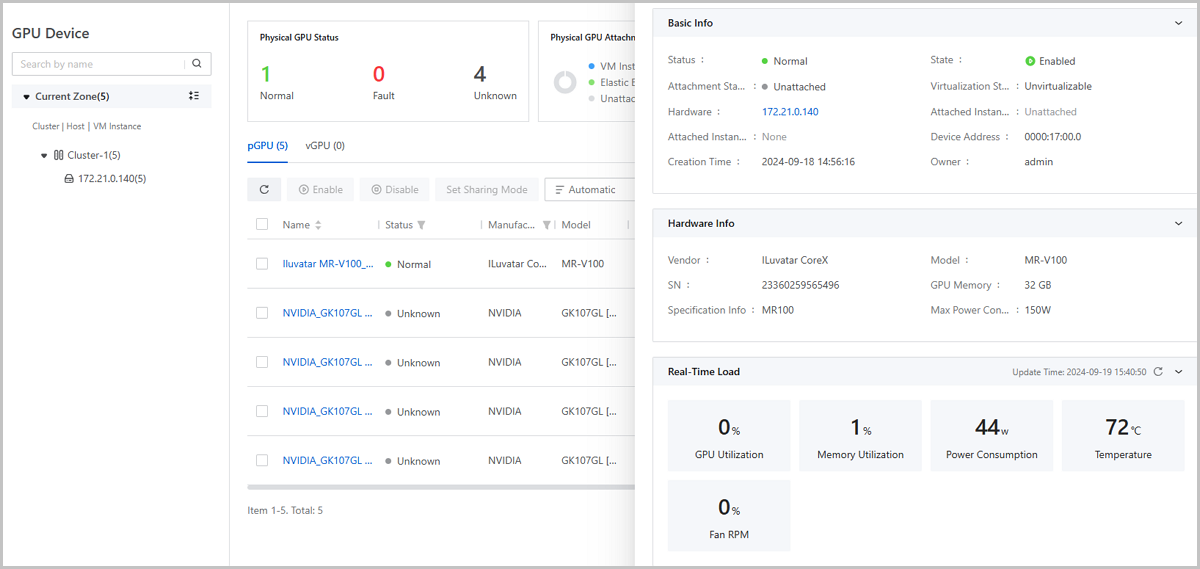The height and width of the screenshot is (569, 1200).
Task: Open the Hardware link 172.21.0.140
Action: click(x=790, y=112)
